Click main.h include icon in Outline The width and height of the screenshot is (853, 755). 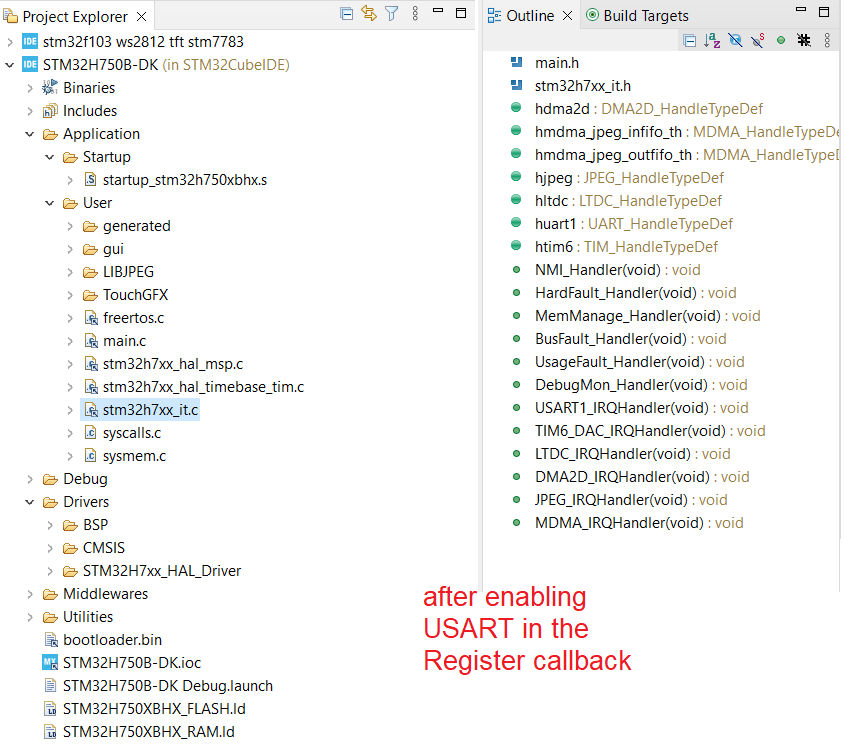(516, 62)
